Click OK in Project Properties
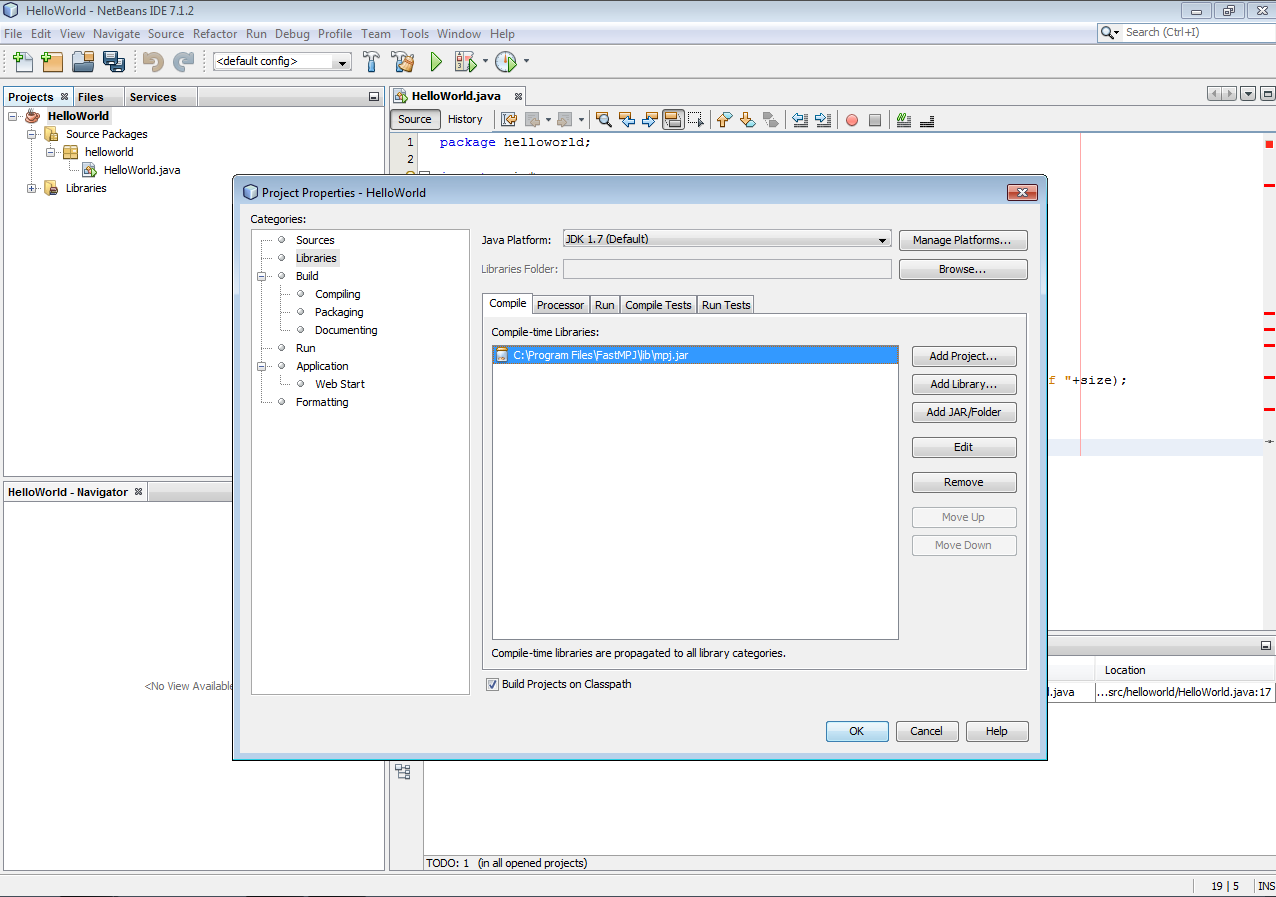1276x897 pixels. pos(857,731)
